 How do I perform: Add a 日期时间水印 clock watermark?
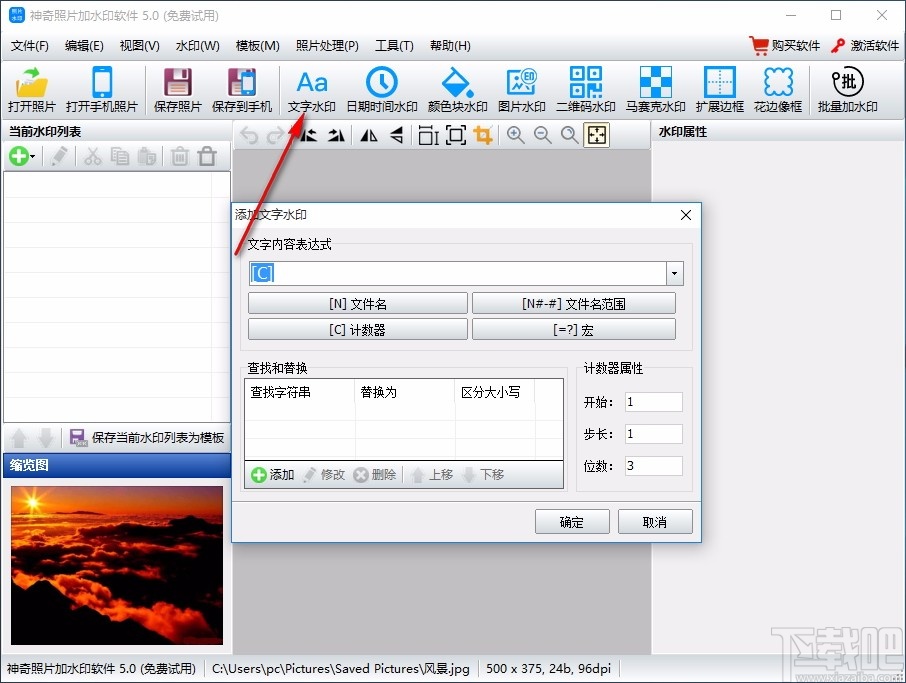[381, 90]
